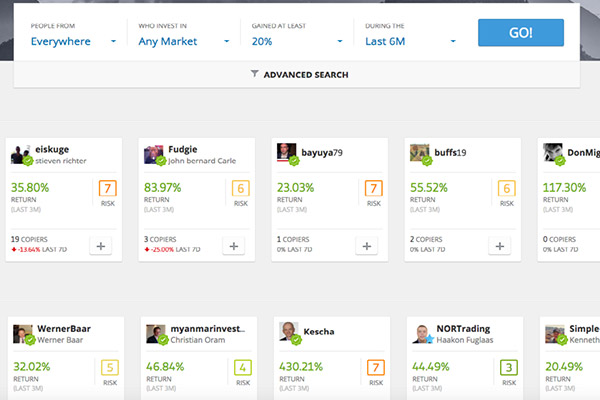The width and height of the screenshot is (600, 400).
Task: Open NORTrading's profile avatar
Action: coord(422,334)
